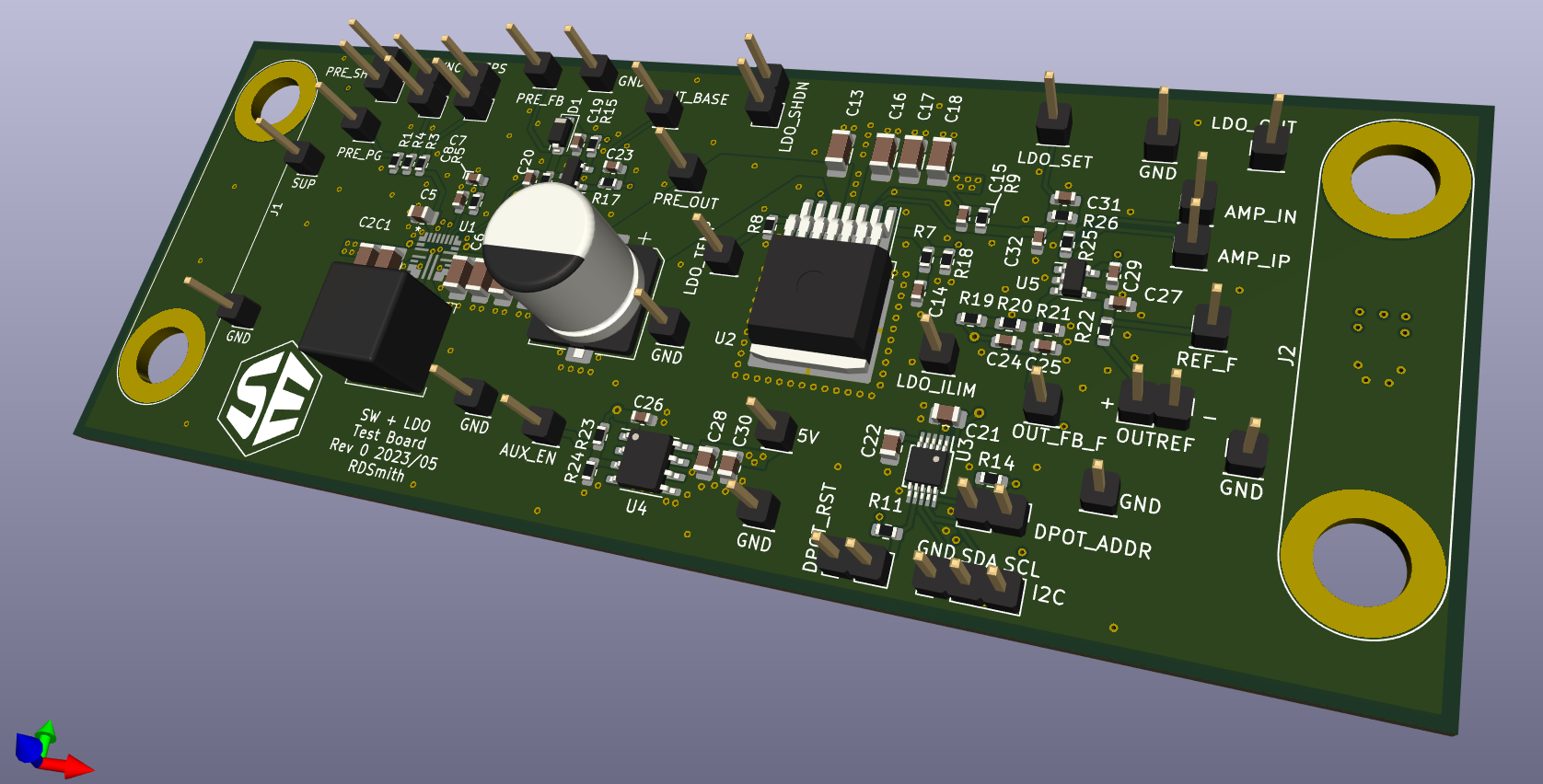1543x784 pixels.
Task: Click the U5 amplifier chip
Action: tap(1073, 278)
